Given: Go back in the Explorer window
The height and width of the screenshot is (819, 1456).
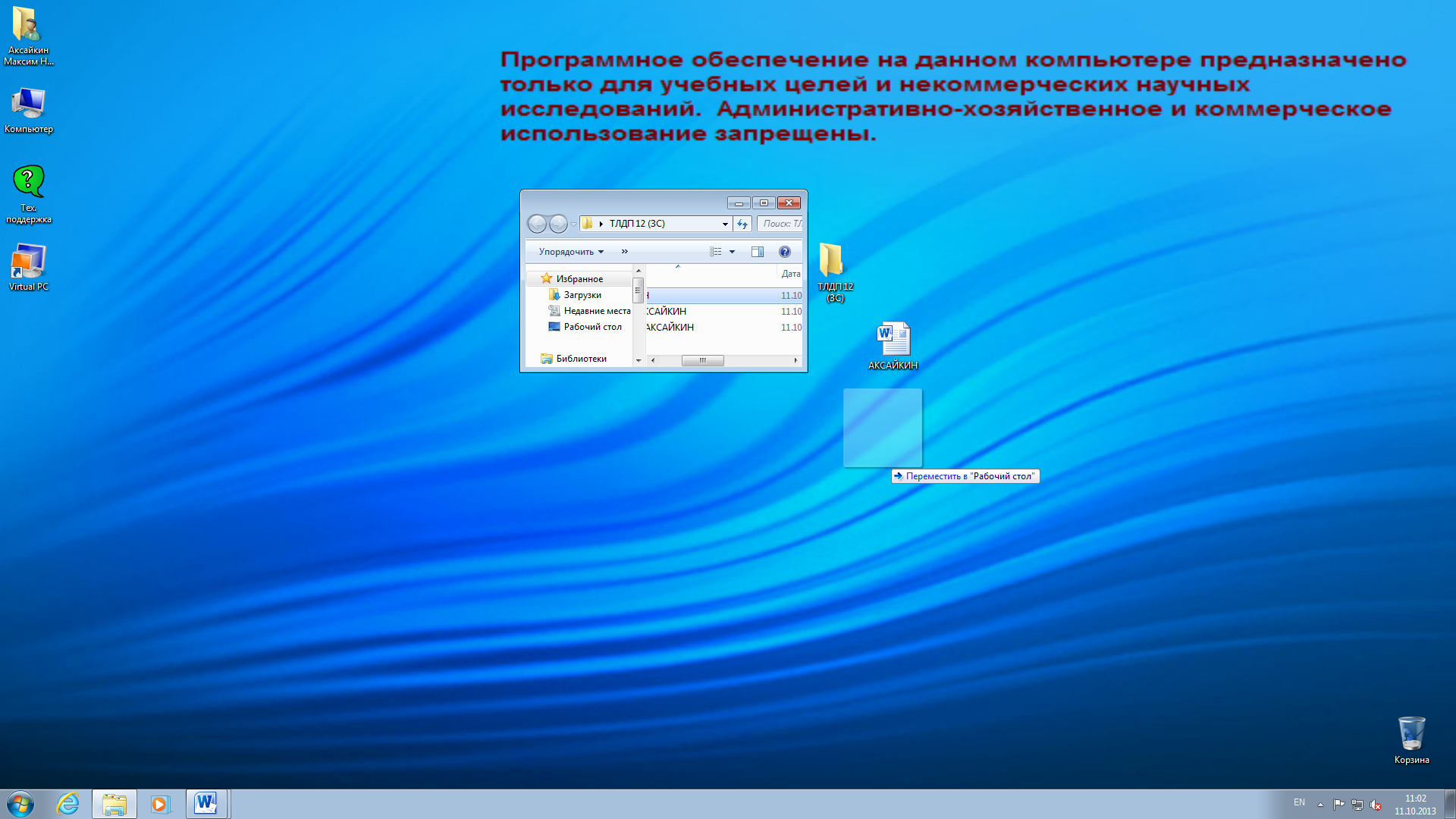Looking at the screenshot, I should coord(537,224).
